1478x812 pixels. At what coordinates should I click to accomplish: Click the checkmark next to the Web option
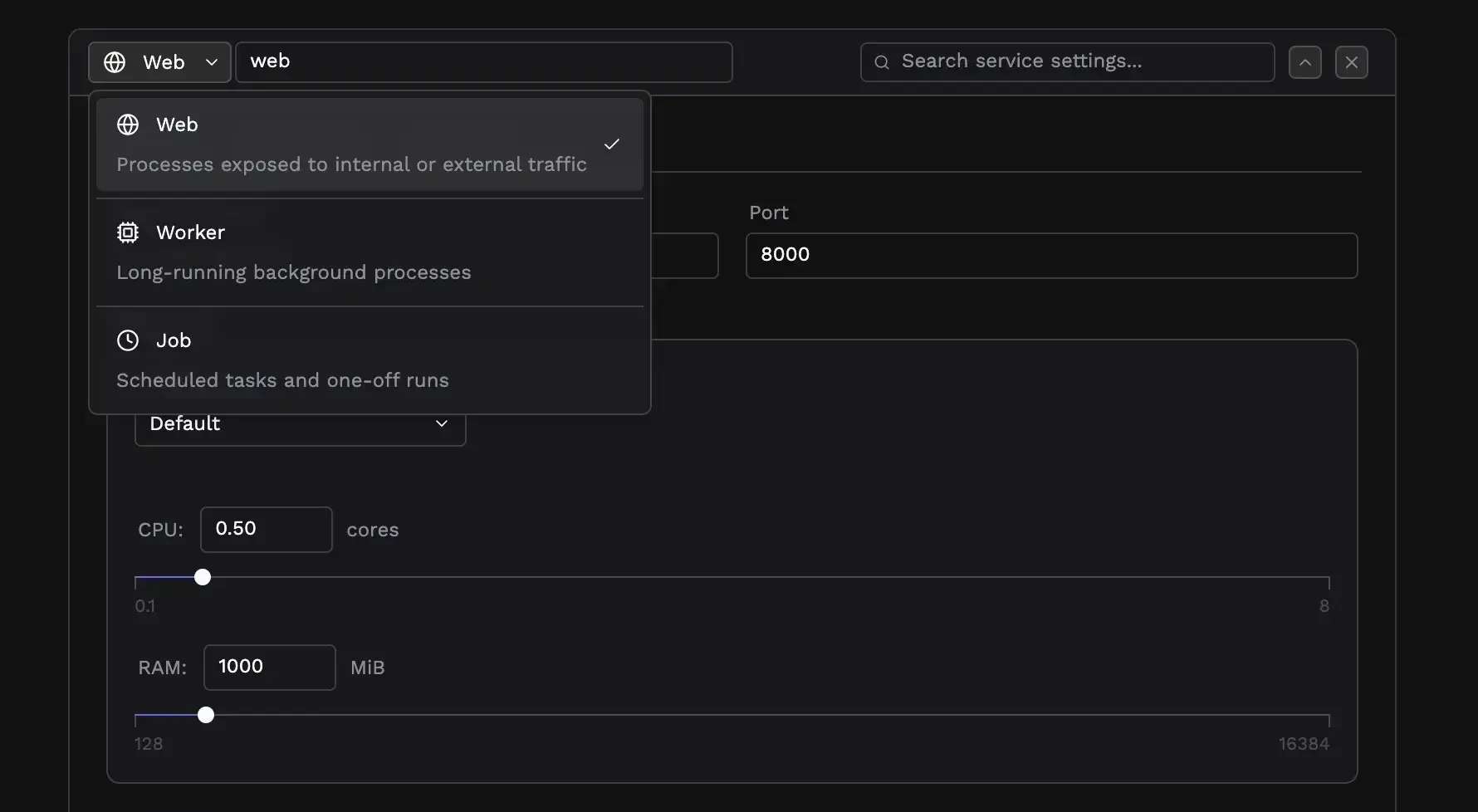612,144
